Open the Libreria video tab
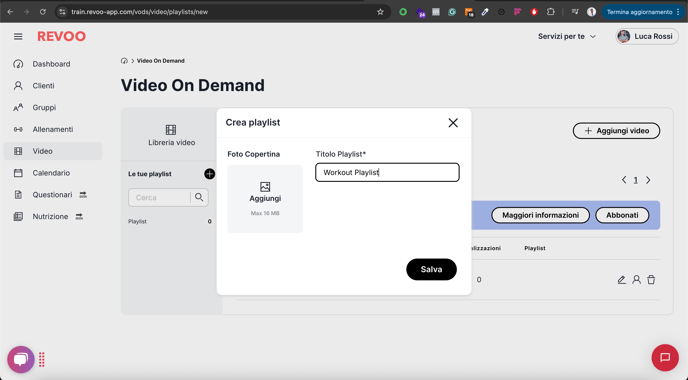 pos(172,135)
